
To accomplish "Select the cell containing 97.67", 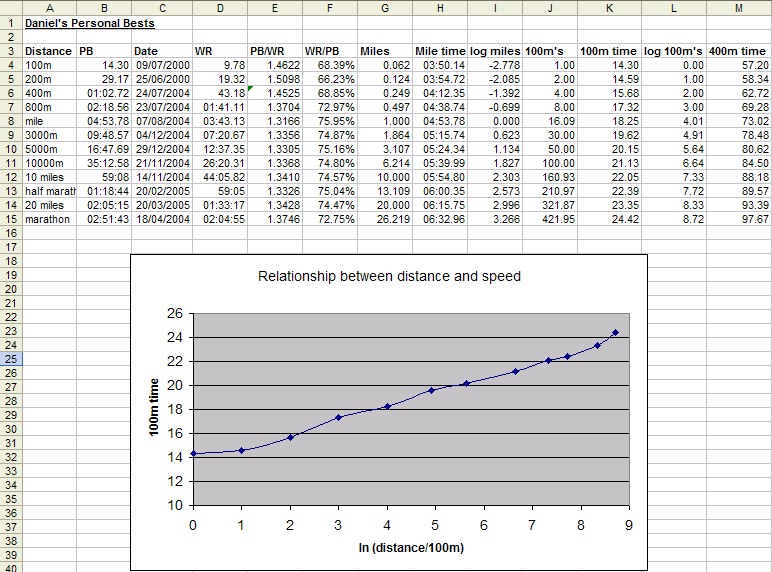I will click(x=738, y=219).
